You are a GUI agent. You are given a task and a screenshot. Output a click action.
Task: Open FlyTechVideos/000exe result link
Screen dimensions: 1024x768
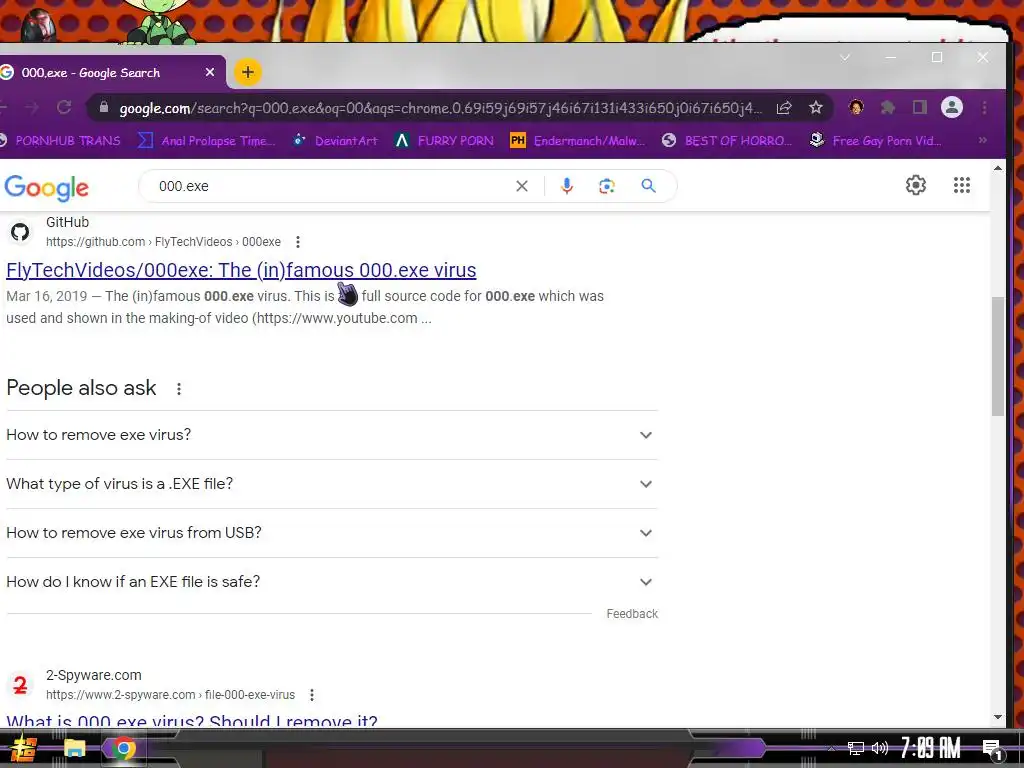click(241, 270)
